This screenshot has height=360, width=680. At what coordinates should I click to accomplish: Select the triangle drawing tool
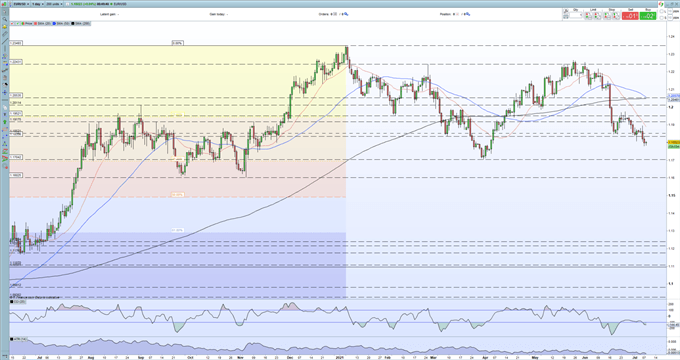pos(5,144)
